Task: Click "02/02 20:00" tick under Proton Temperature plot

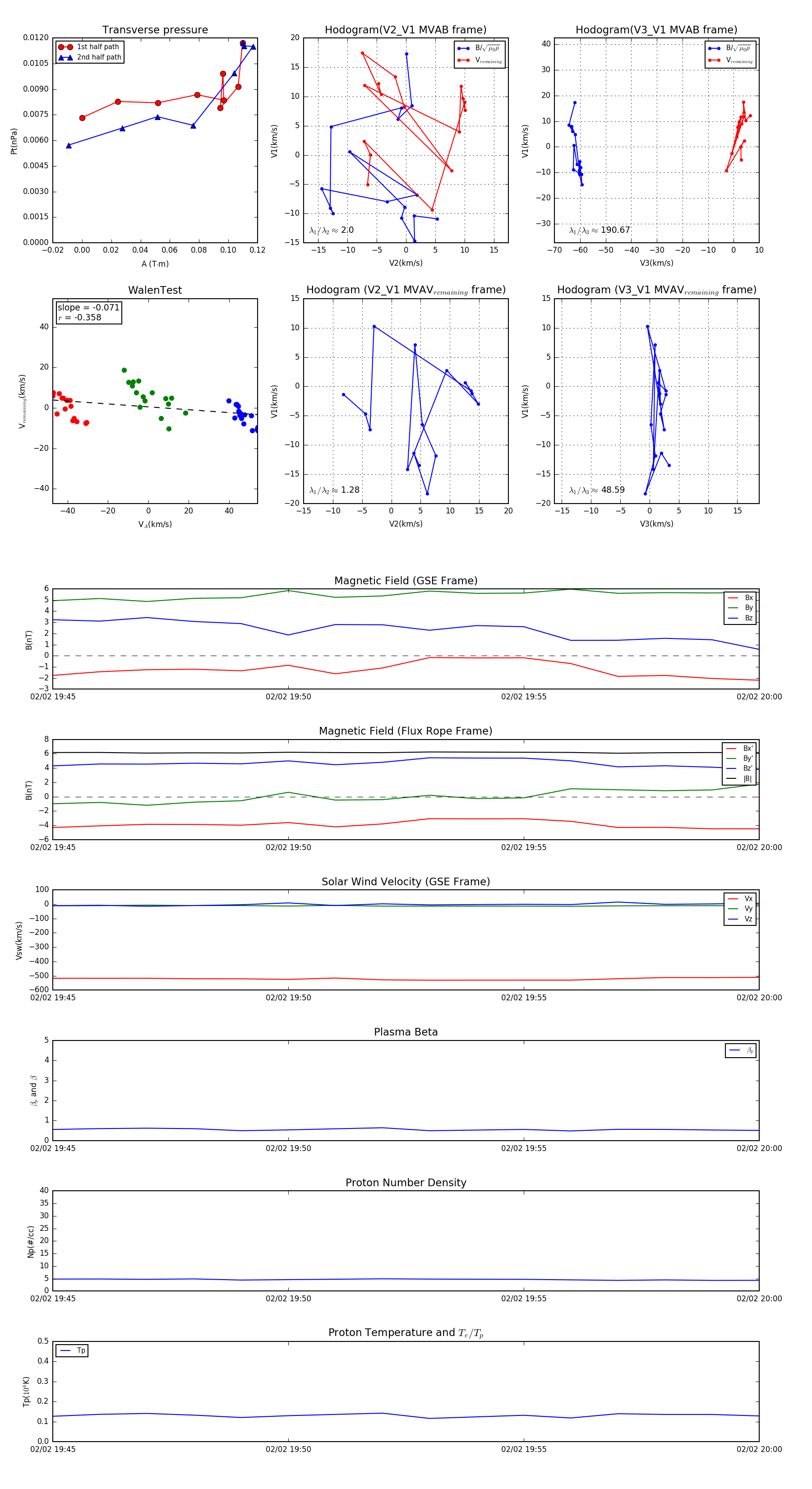Action: tap(759, 1450)
